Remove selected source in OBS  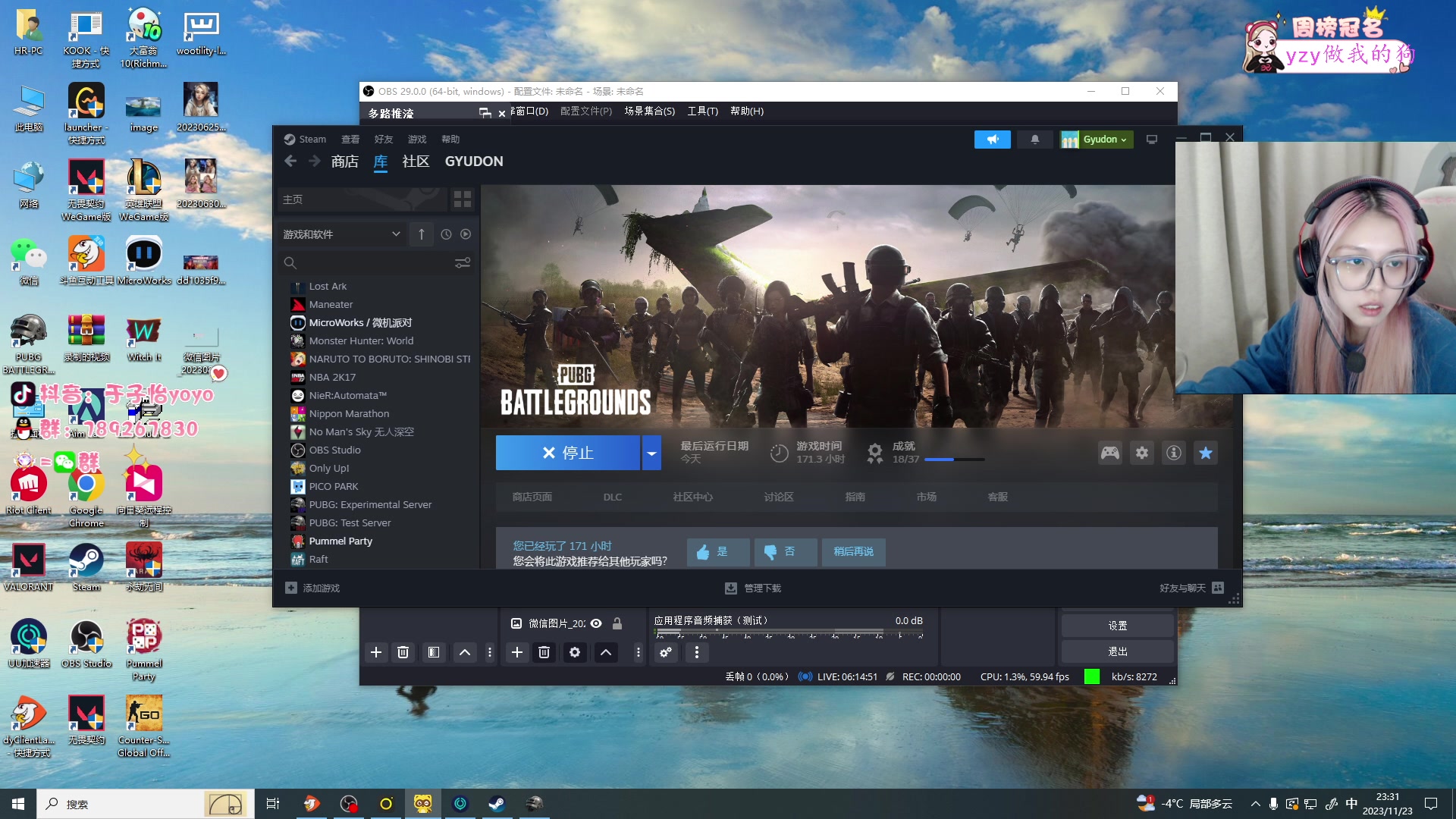tap(544, 652)
